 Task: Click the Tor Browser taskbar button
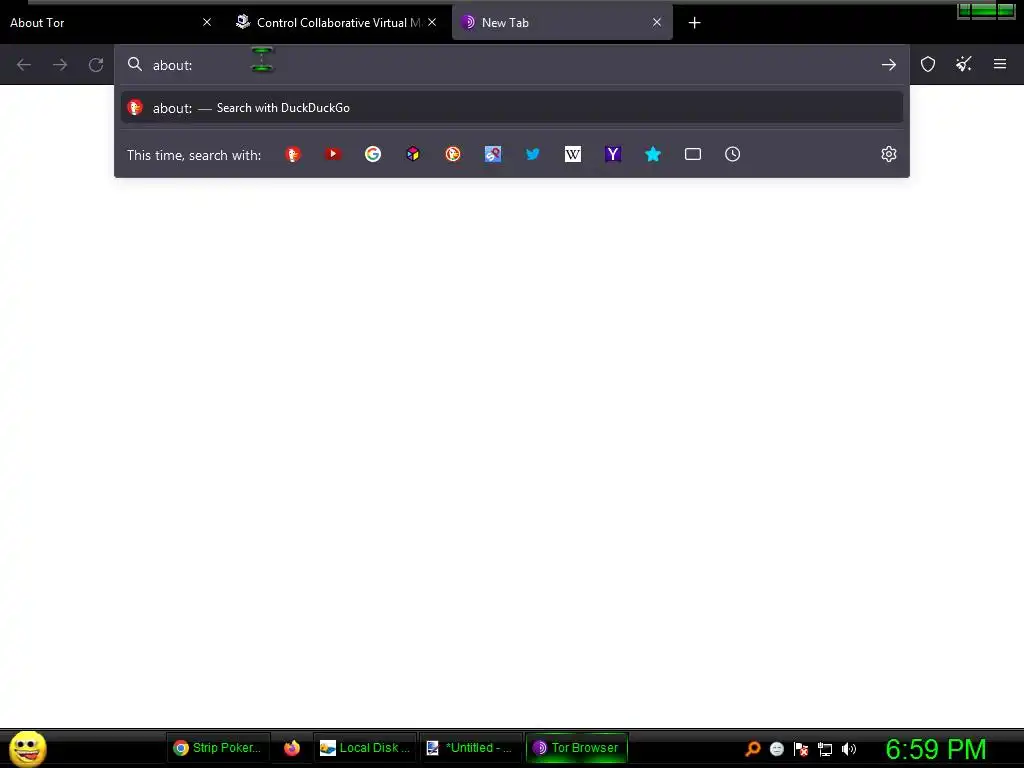click(577, 748)
